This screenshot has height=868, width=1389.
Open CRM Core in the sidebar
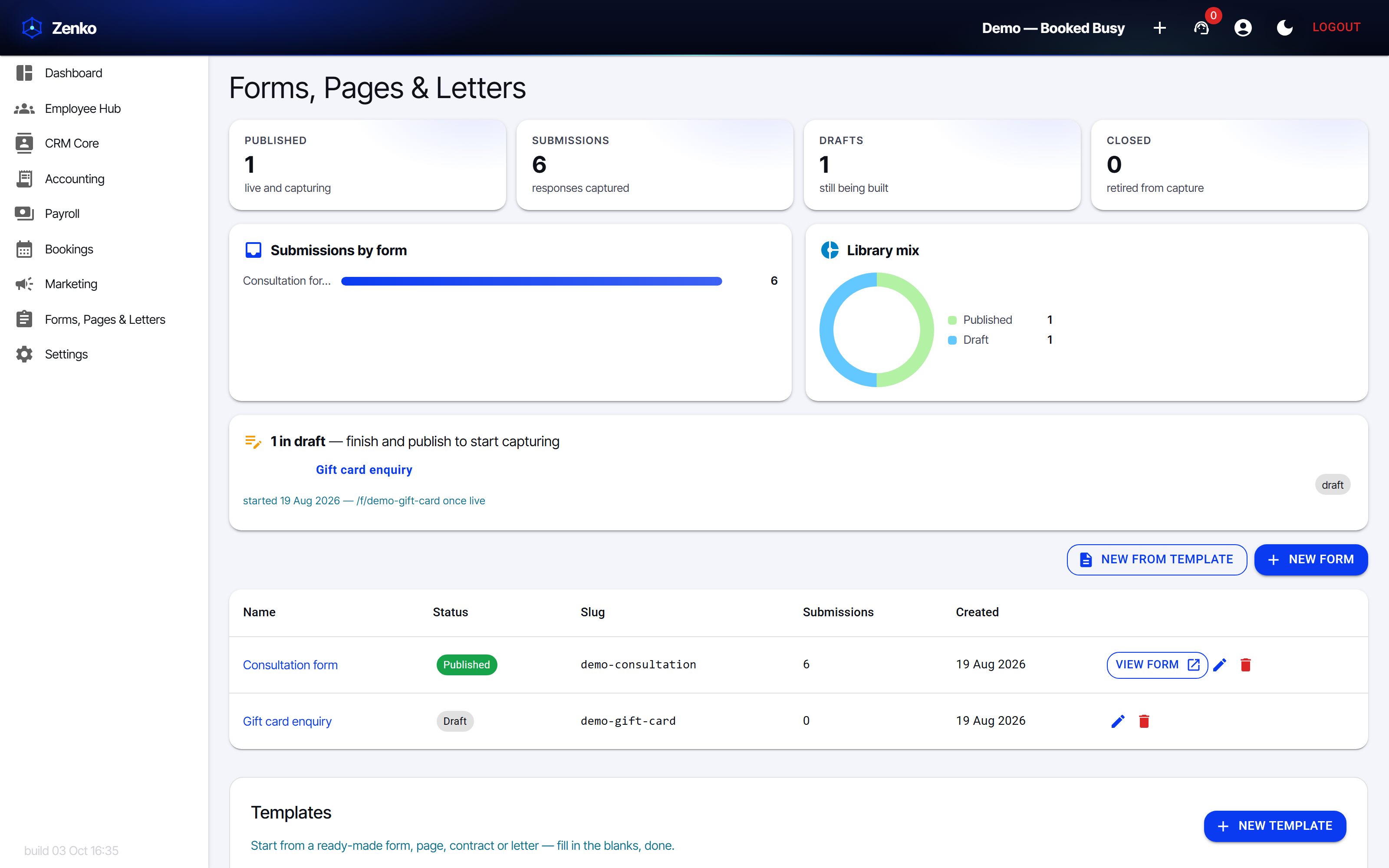point(104,144)
